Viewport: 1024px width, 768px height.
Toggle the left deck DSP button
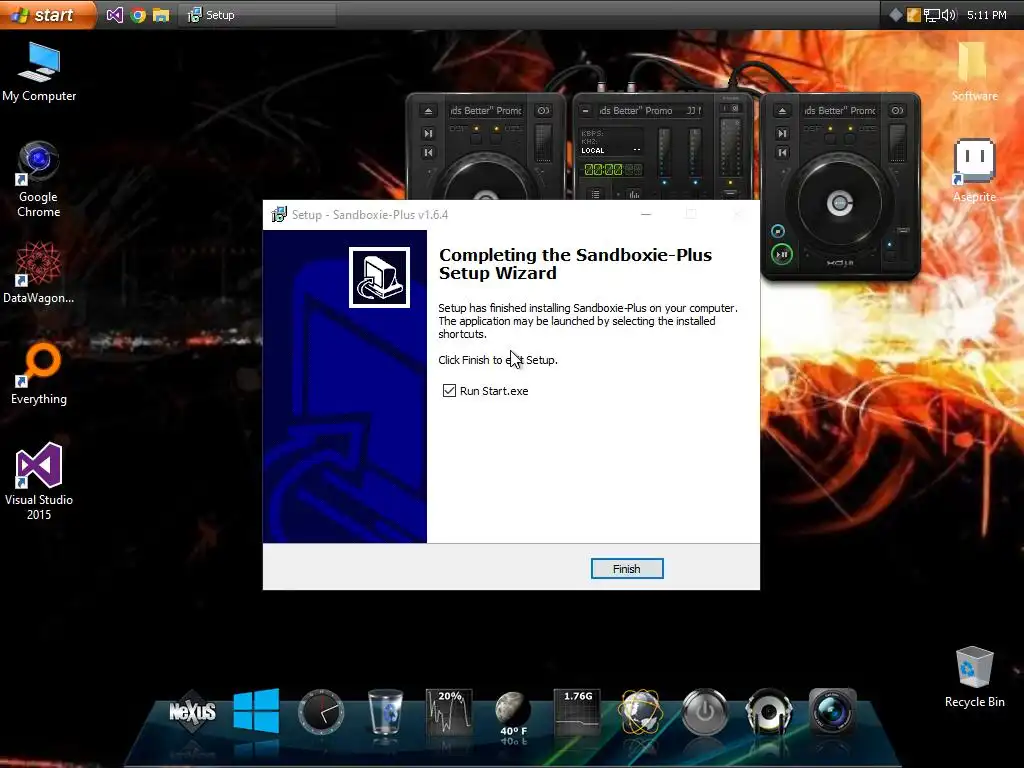[476, 138]
